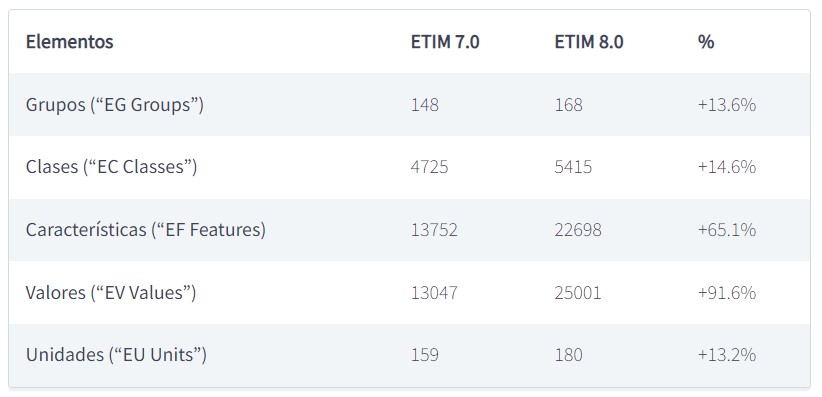Select the Características ("EF Features) row label
The image size is (822, 397).
146,230
